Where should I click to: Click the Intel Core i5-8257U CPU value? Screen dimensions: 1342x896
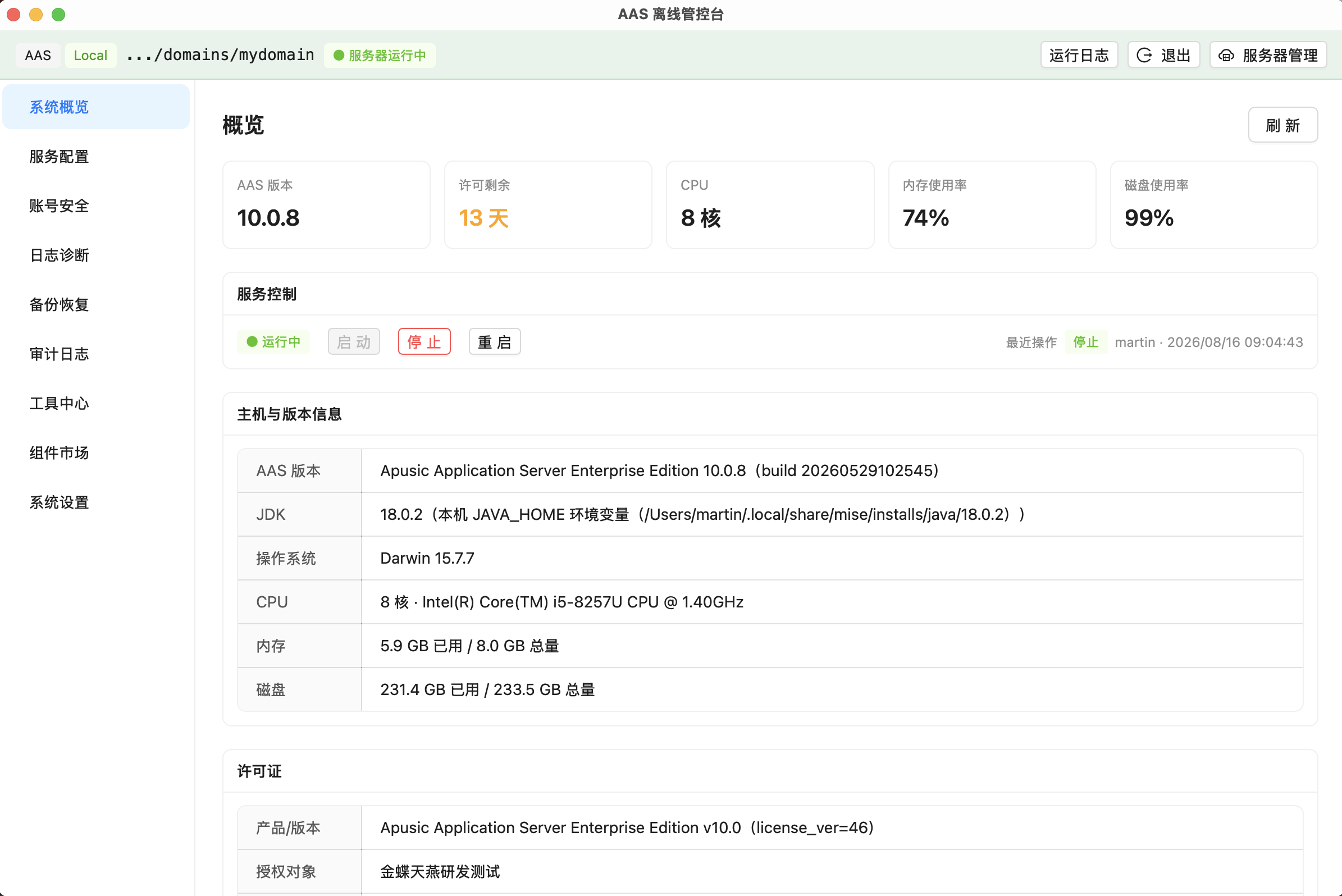click(x=562, y=602)
